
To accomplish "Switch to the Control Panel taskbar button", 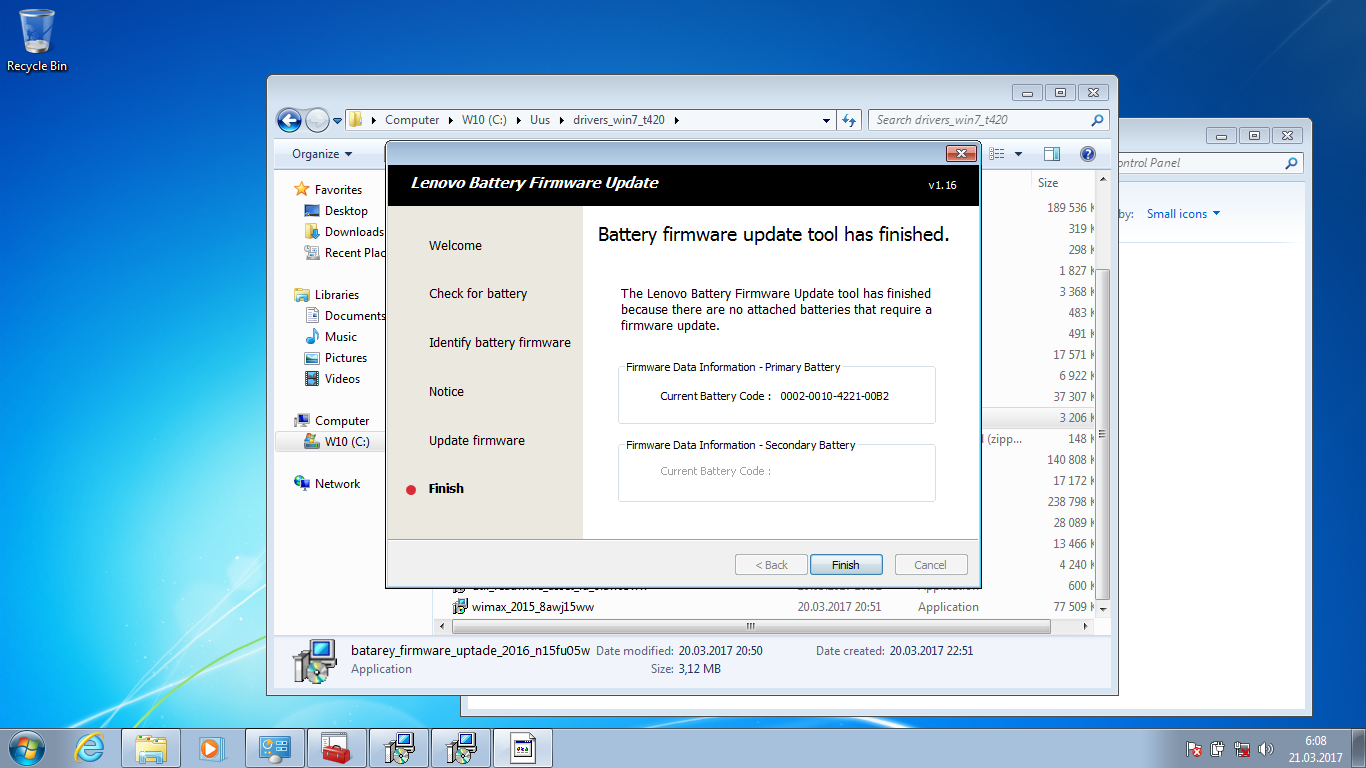I will tap(273, 748).
